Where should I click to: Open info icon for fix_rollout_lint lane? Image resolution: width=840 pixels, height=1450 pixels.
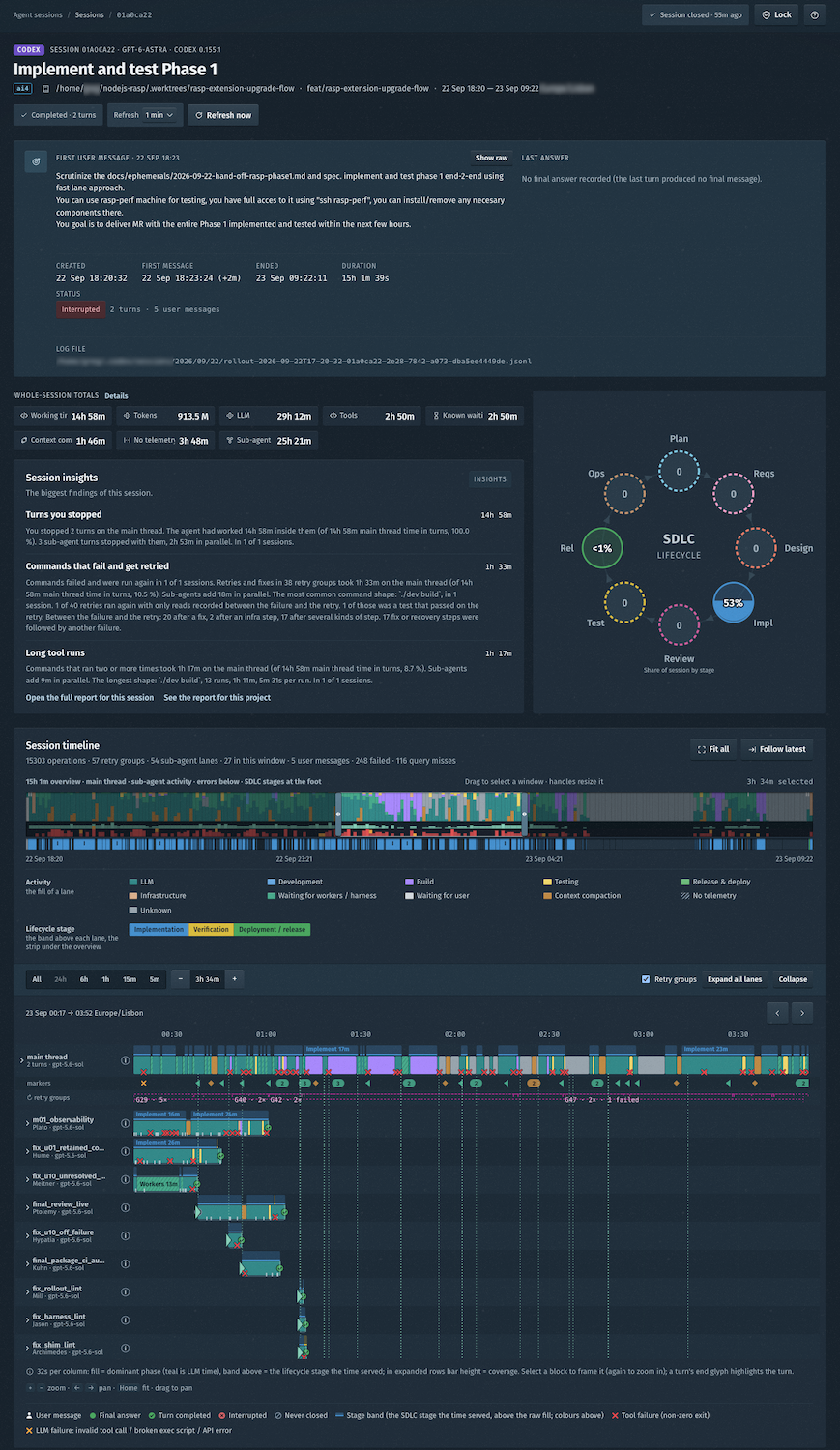125,1291
